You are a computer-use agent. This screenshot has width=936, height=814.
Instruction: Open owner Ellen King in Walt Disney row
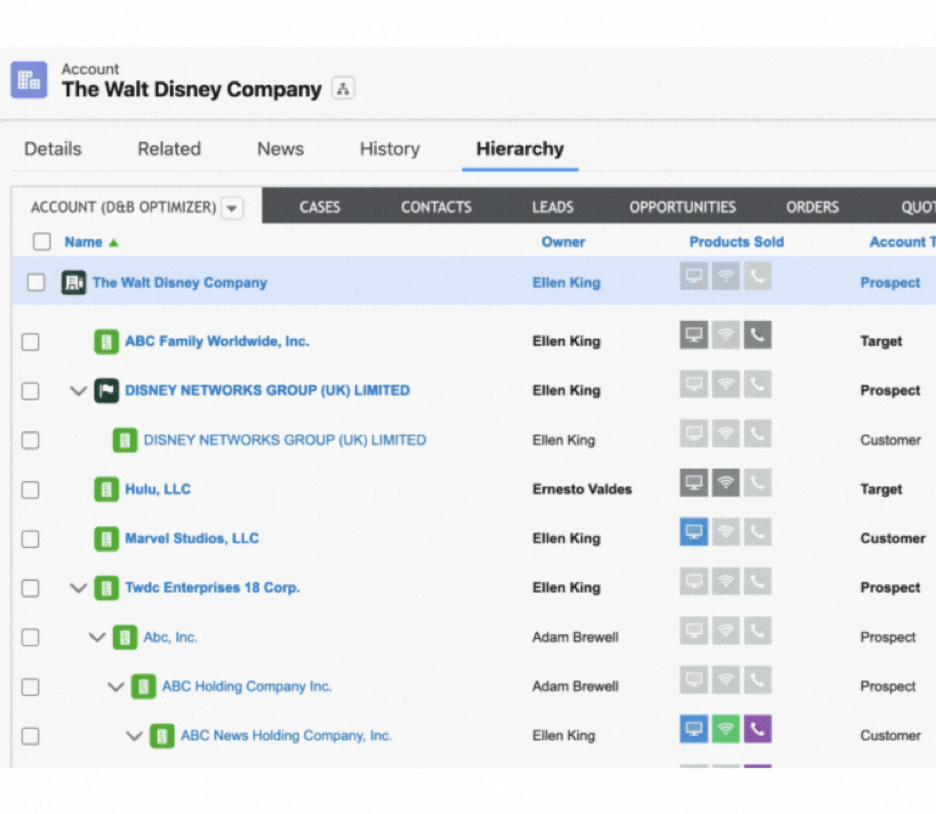coord(566,282)
